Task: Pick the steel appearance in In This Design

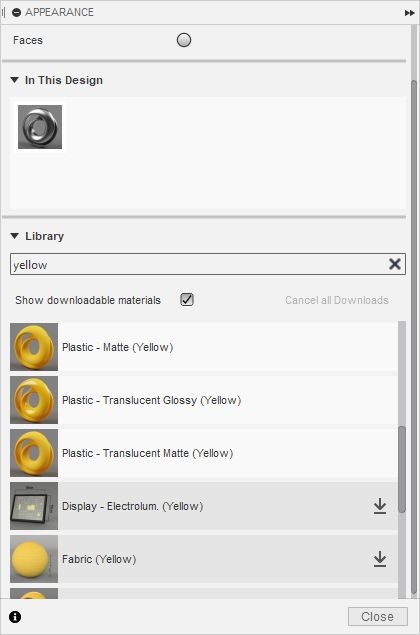Action: pyautogui.click(x=40, y=127)
